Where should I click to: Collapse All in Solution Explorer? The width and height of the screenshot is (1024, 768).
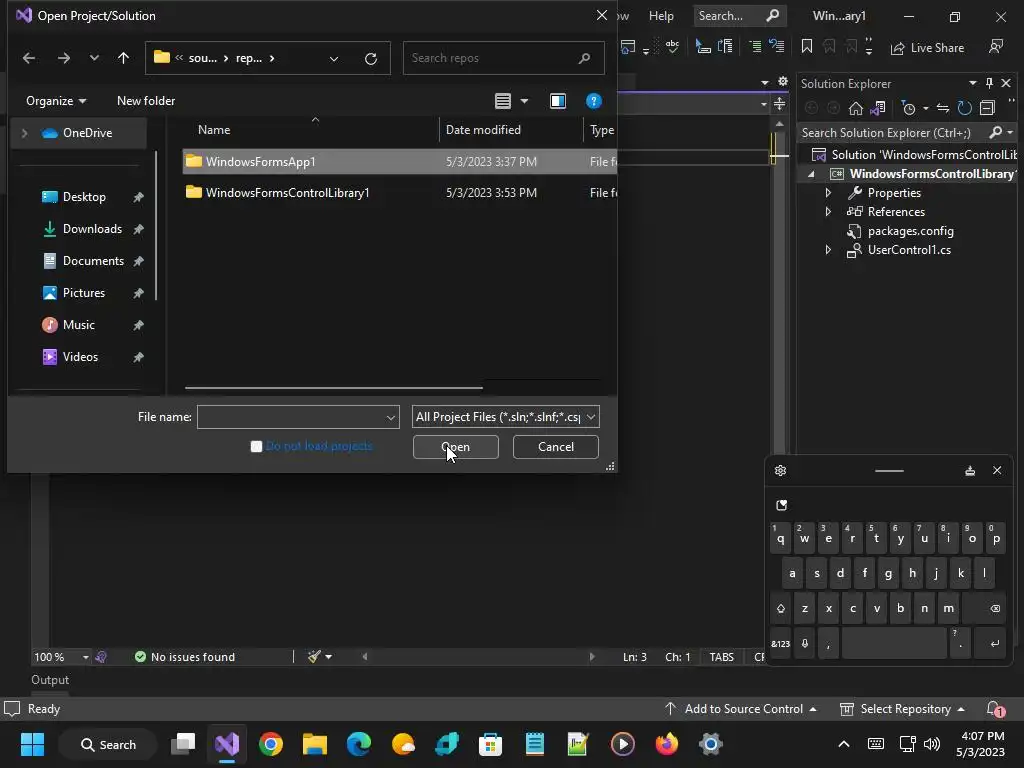pos(987,108)
